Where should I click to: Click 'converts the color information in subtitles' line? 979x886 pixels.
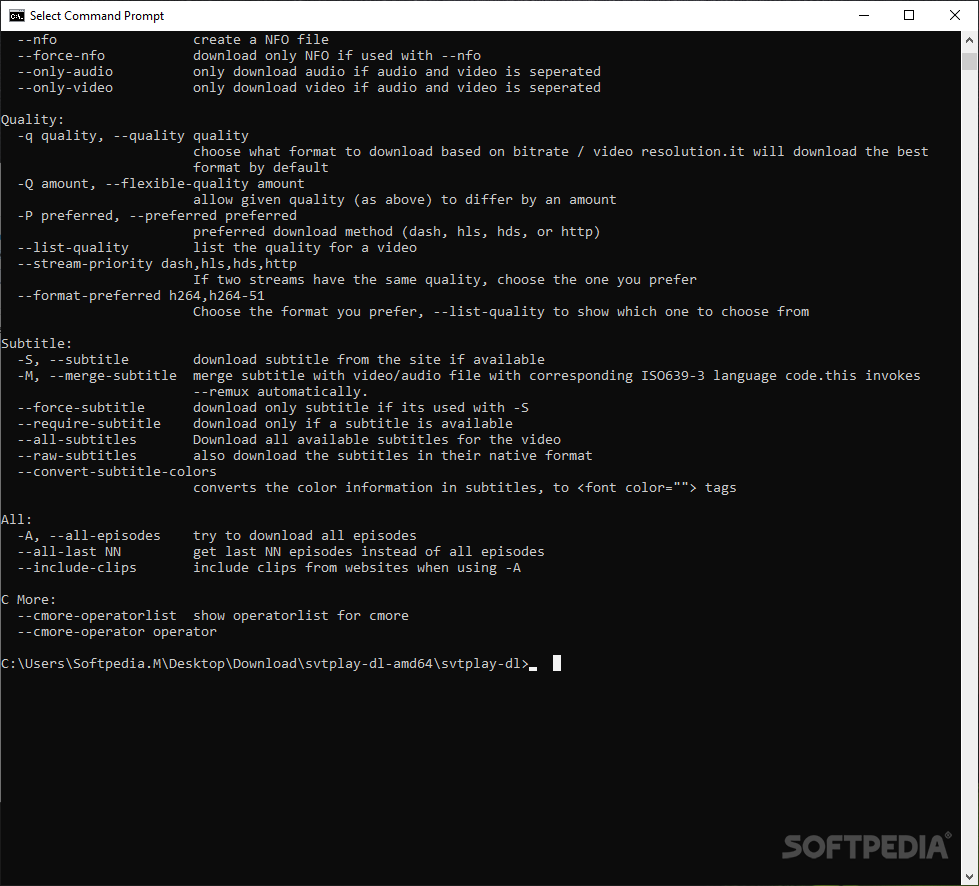coord(465,488)
